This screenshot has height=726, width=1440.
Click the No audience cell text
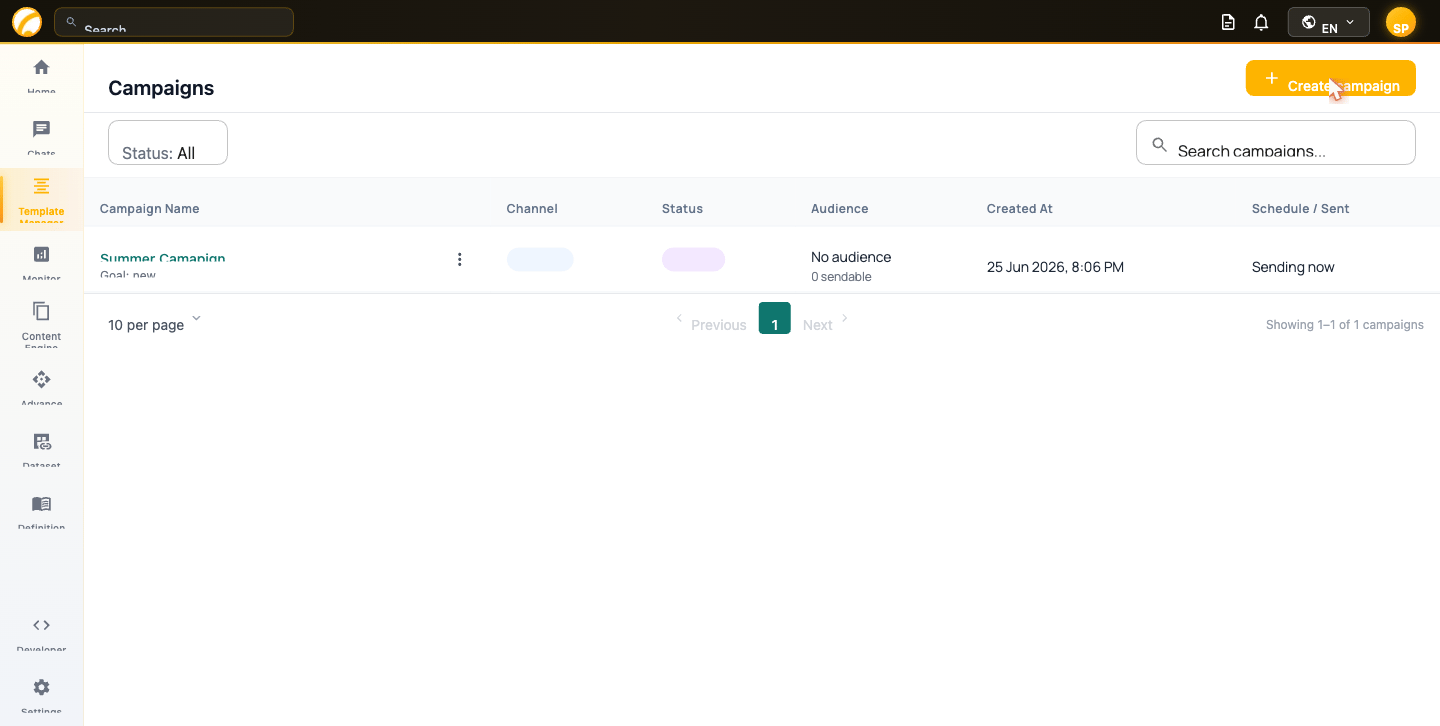[x=851, y=257]
